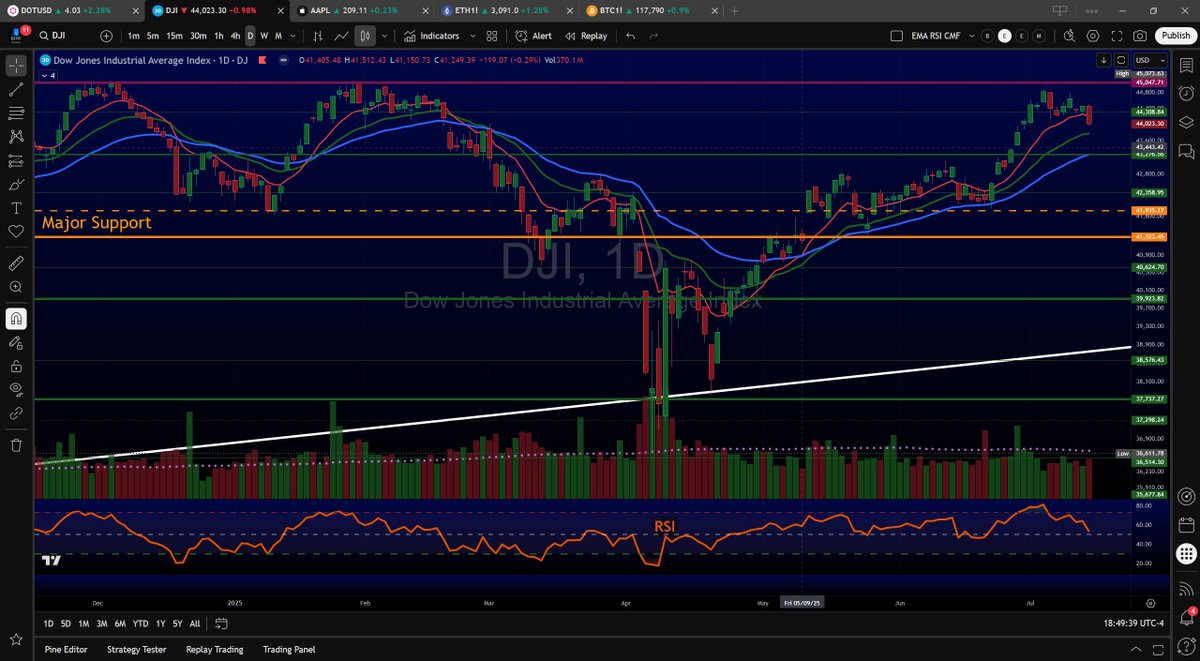Select the candlestick chart style

pyautogui.click(x=366, y=36)
